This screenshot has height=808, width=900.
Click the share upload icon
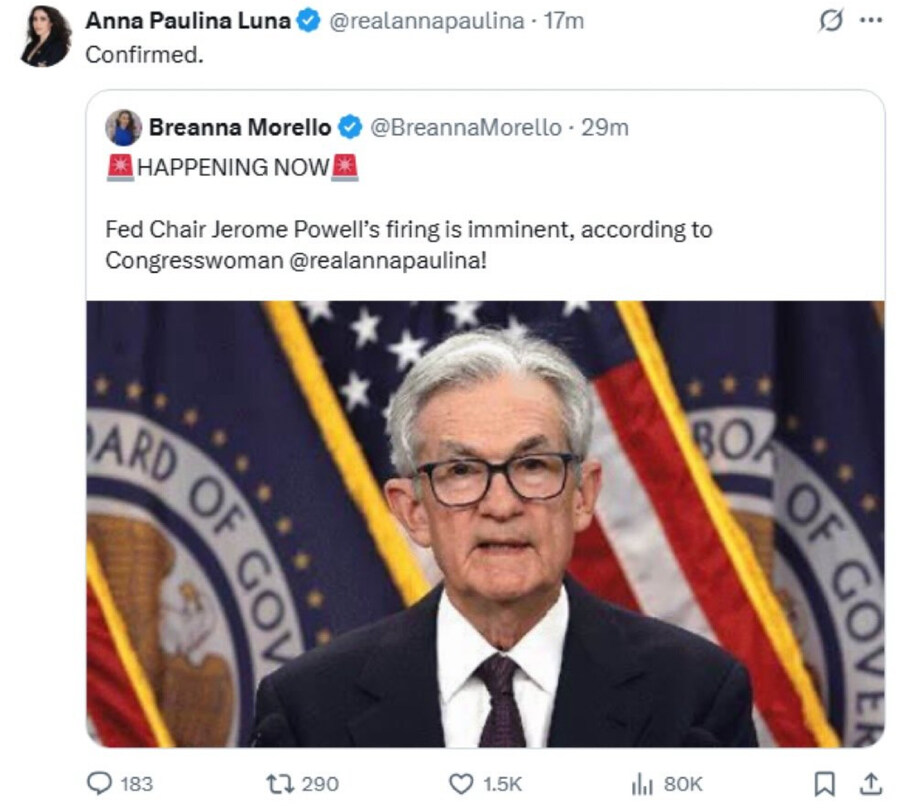point(871,784)
